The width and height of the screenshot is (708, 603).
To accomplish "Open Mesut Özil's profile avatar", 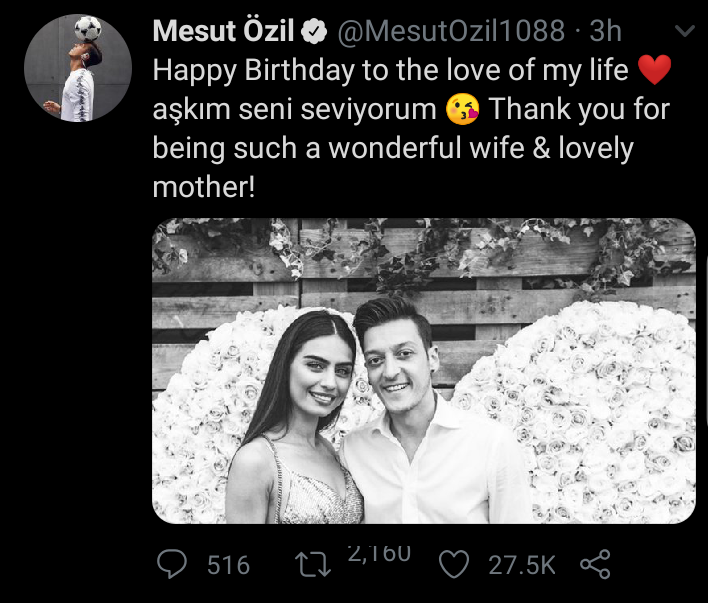I will (x=78, y=69).
